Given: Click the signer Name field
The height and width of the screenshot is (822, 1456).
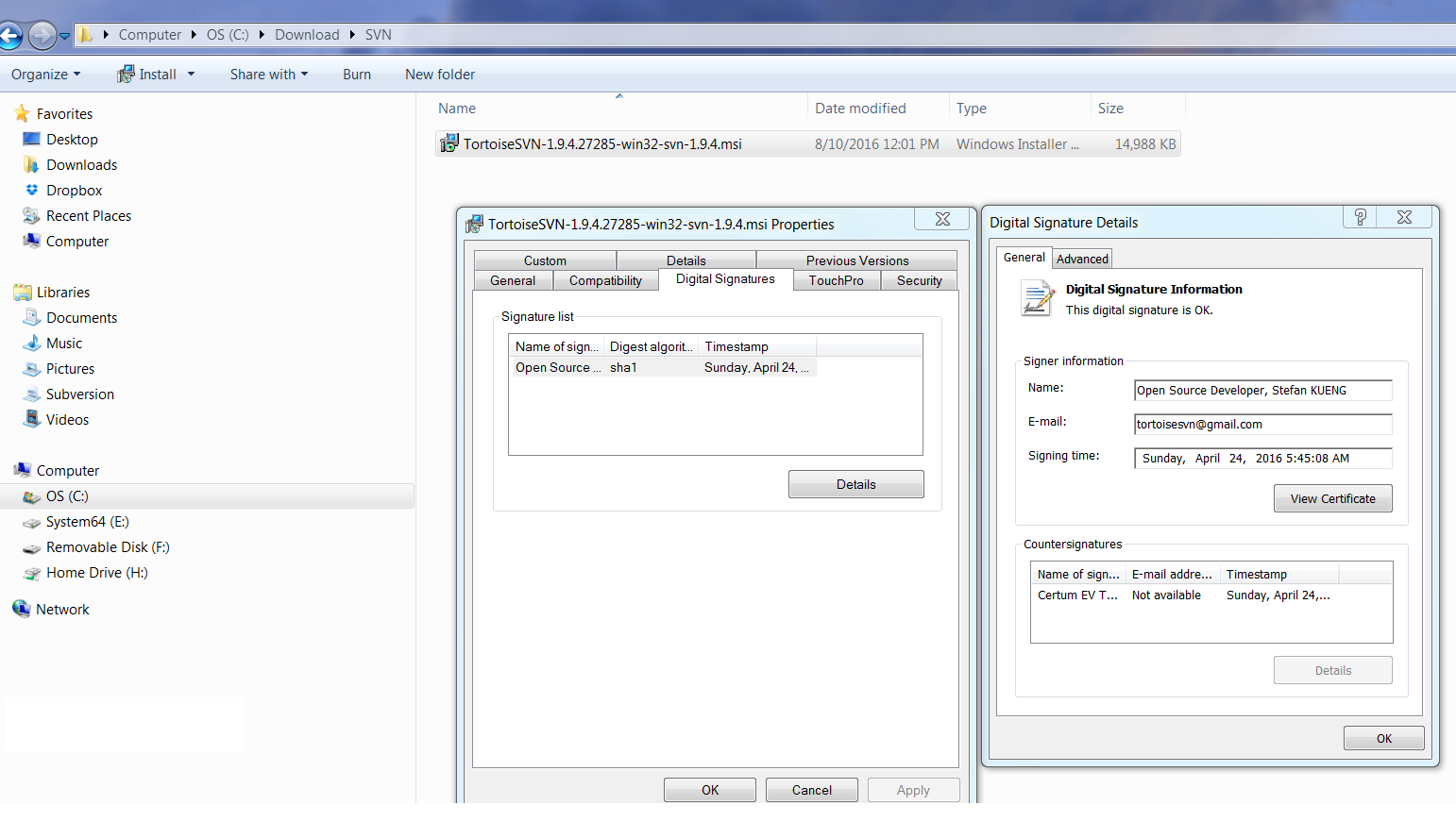Looking at the screenshot, I should 1263,390.
